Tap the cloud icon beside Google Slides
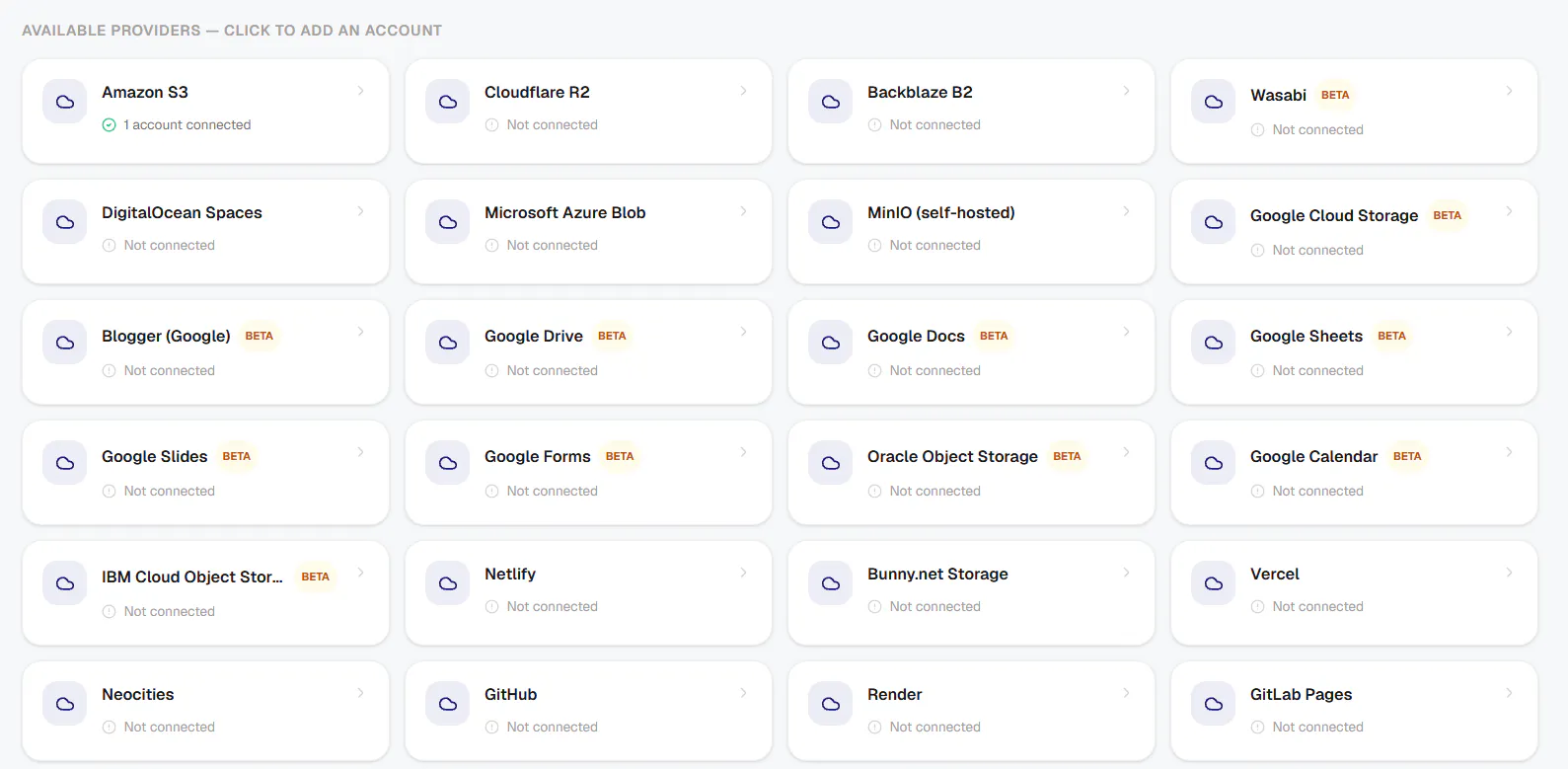Image resolution: width=1568 pixels, height=769 pixels. (65, 463)
